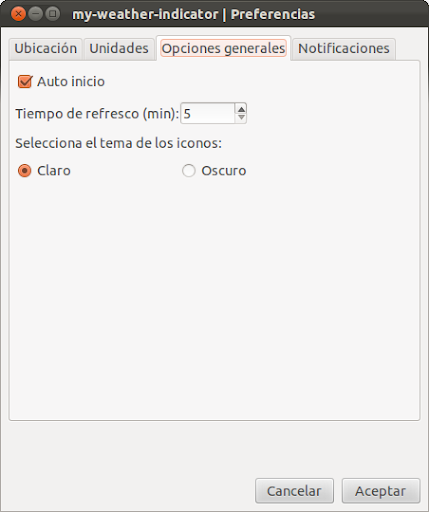This screenshot has height=512, width=429.
Task: Increase refresh time with up arrow
Action: 241,109
